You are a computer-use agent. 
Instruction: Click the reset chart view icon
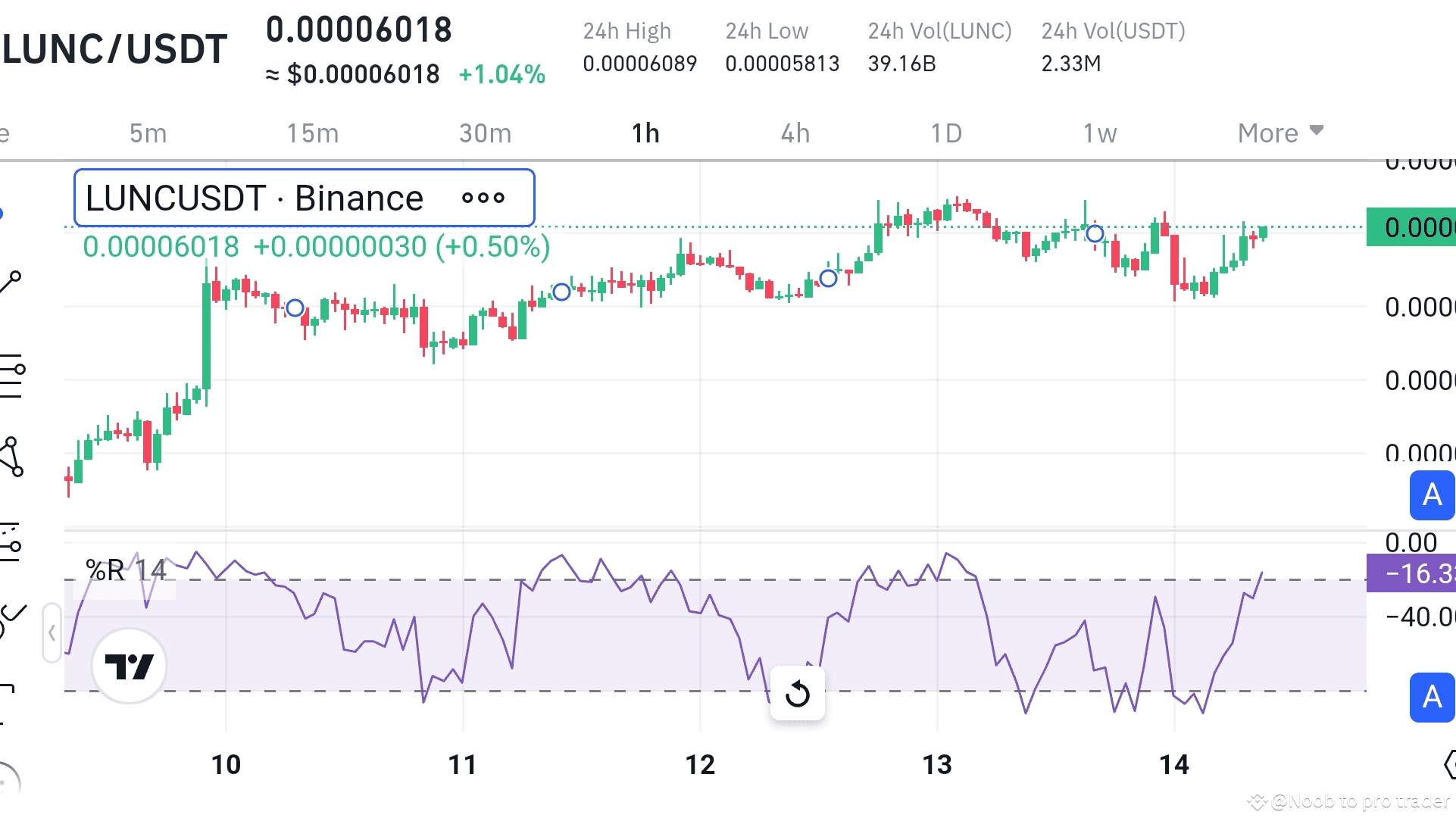point(797,693)
